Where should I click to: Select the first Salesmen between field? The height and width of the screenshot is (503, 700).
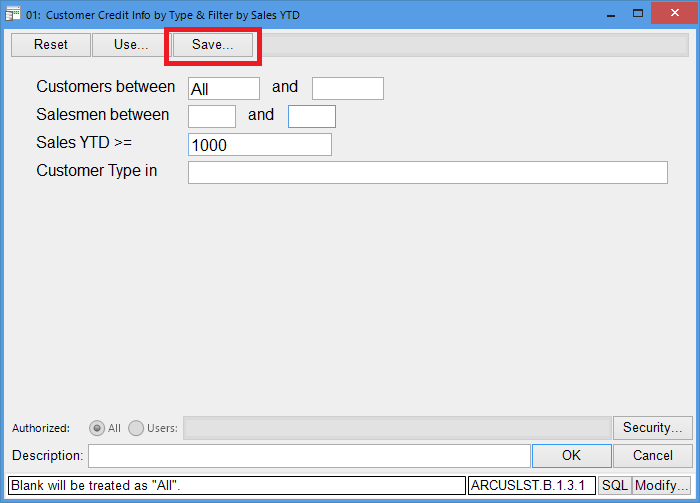[211, 116]
